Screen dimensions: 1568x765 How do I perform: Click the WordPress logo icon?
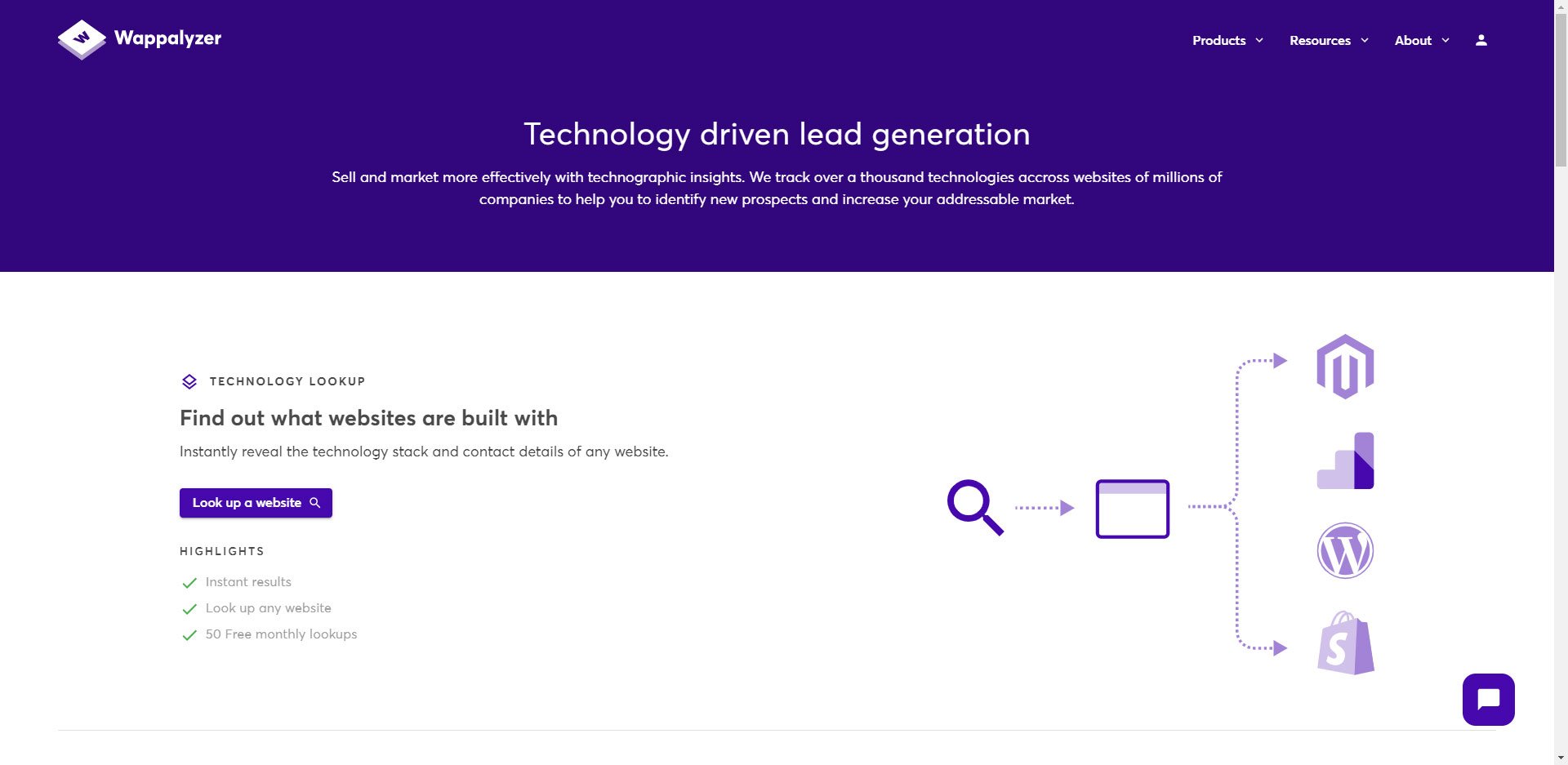coord(1345,551)
